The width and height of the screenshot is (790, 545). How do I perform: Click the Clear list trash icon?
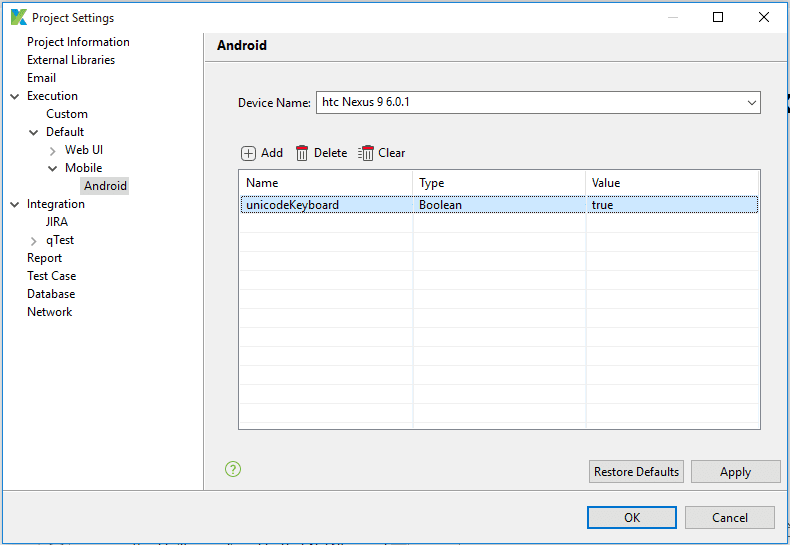[366, 153]
